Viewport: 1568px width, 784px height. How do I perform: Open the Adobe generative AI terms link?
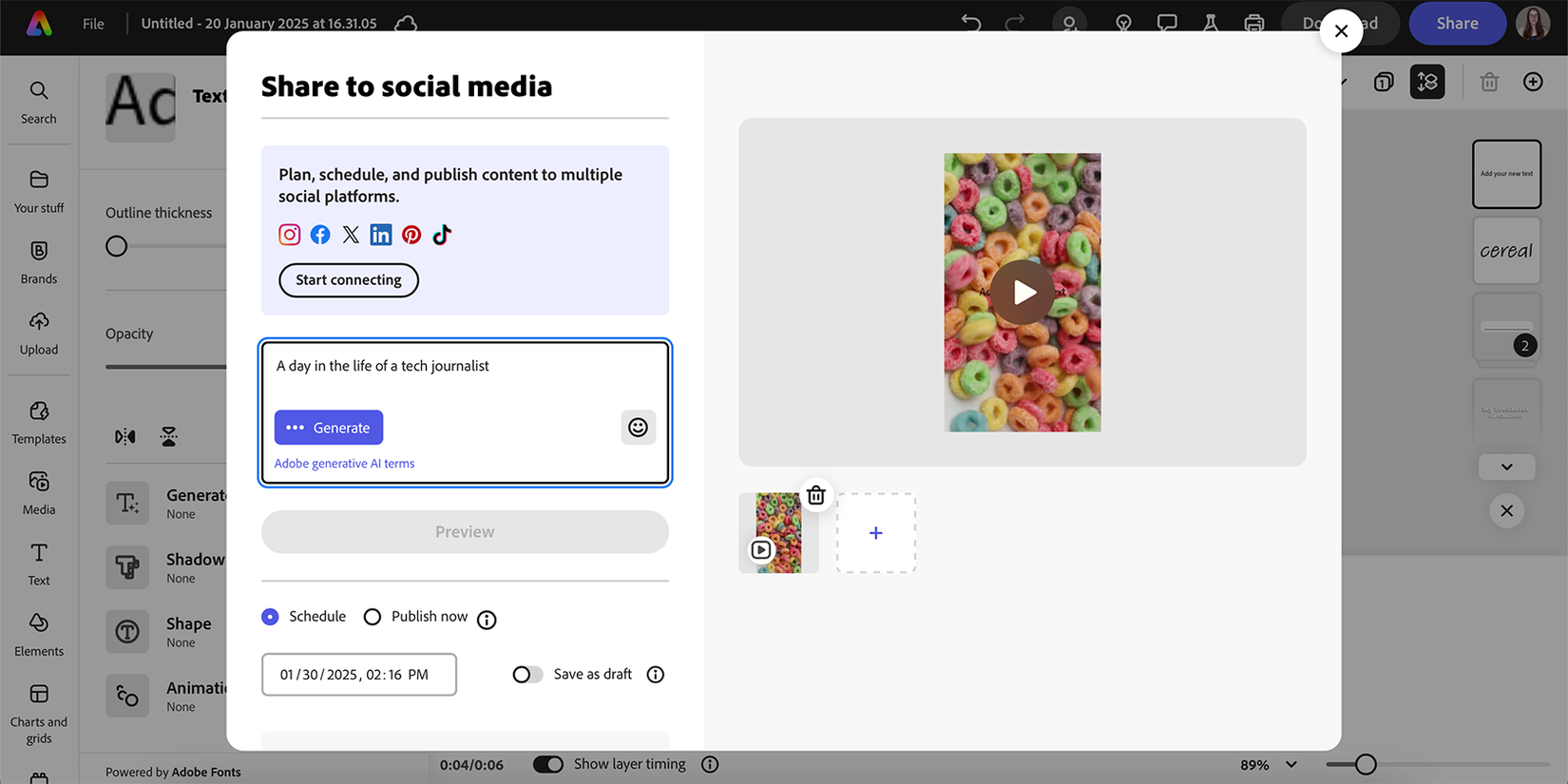coord(344,464)
